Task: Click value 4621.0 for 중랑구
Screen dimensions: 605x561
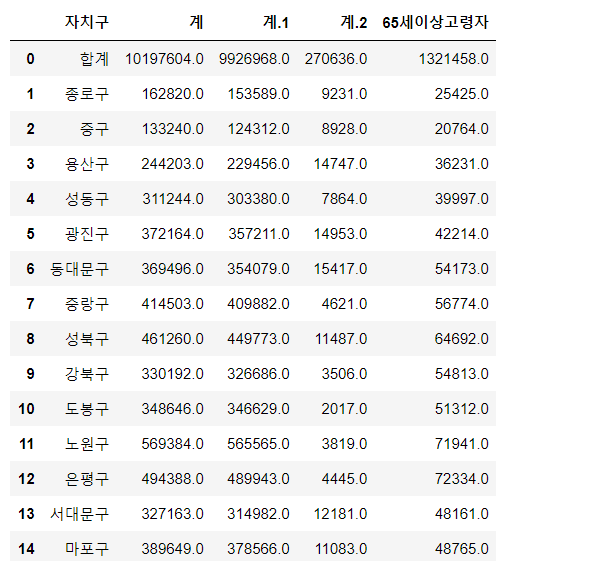Action: [x=344, y=304]
